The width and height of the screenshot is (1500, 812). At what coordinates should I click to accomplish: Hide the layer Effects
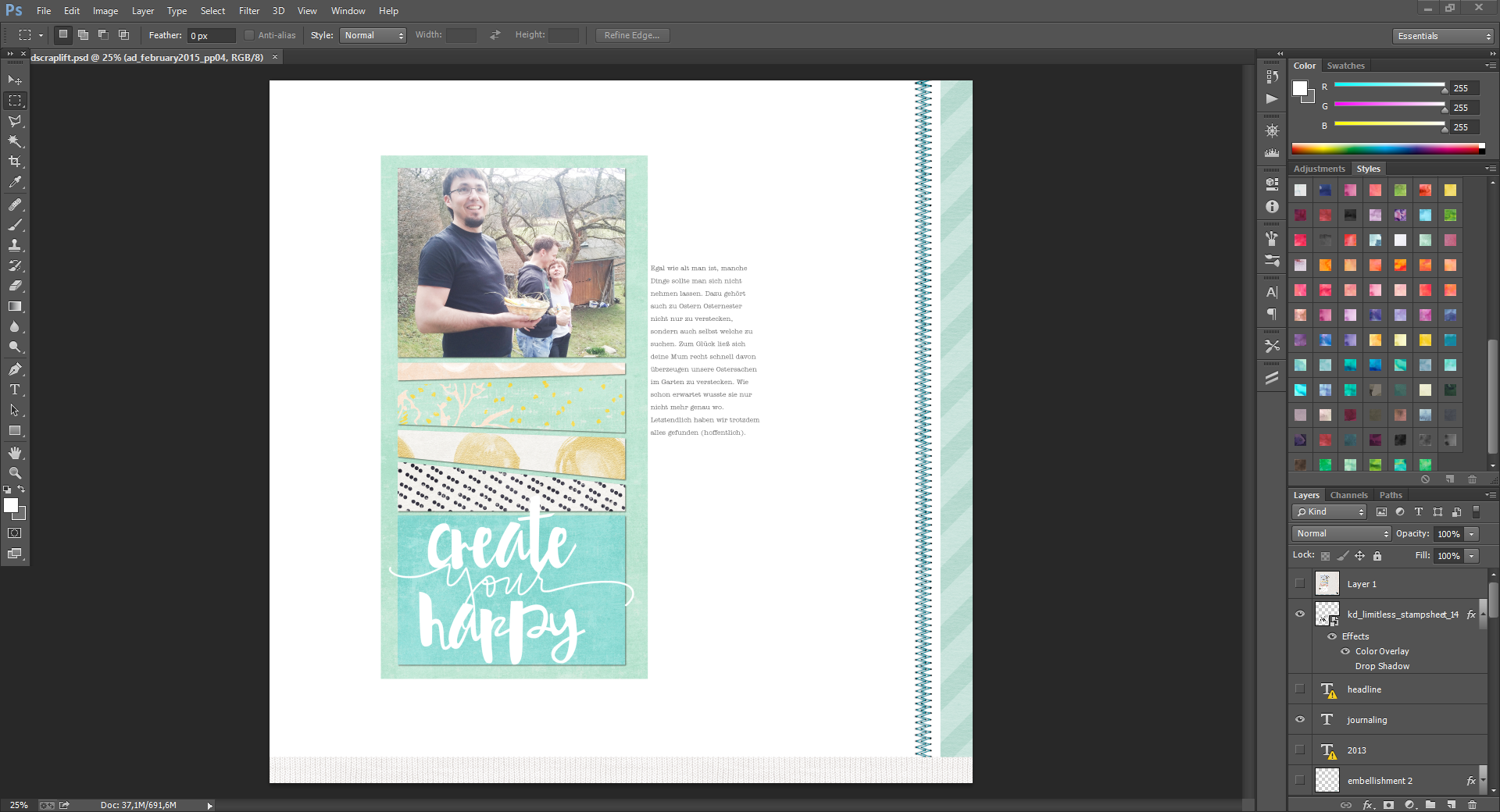tap(1332, 636)
